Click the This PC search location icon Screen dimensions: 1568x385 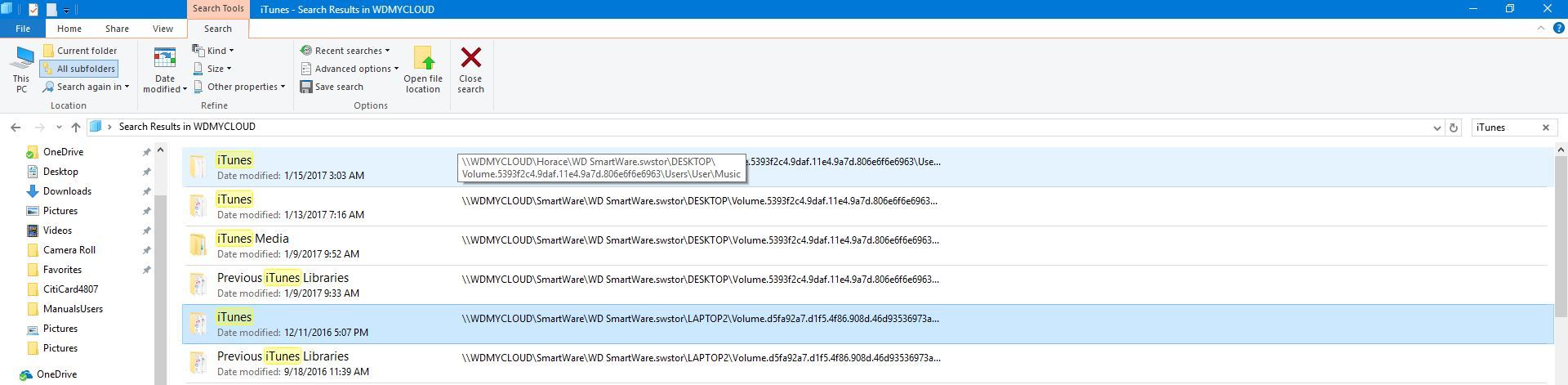click(x=21, y=69)
